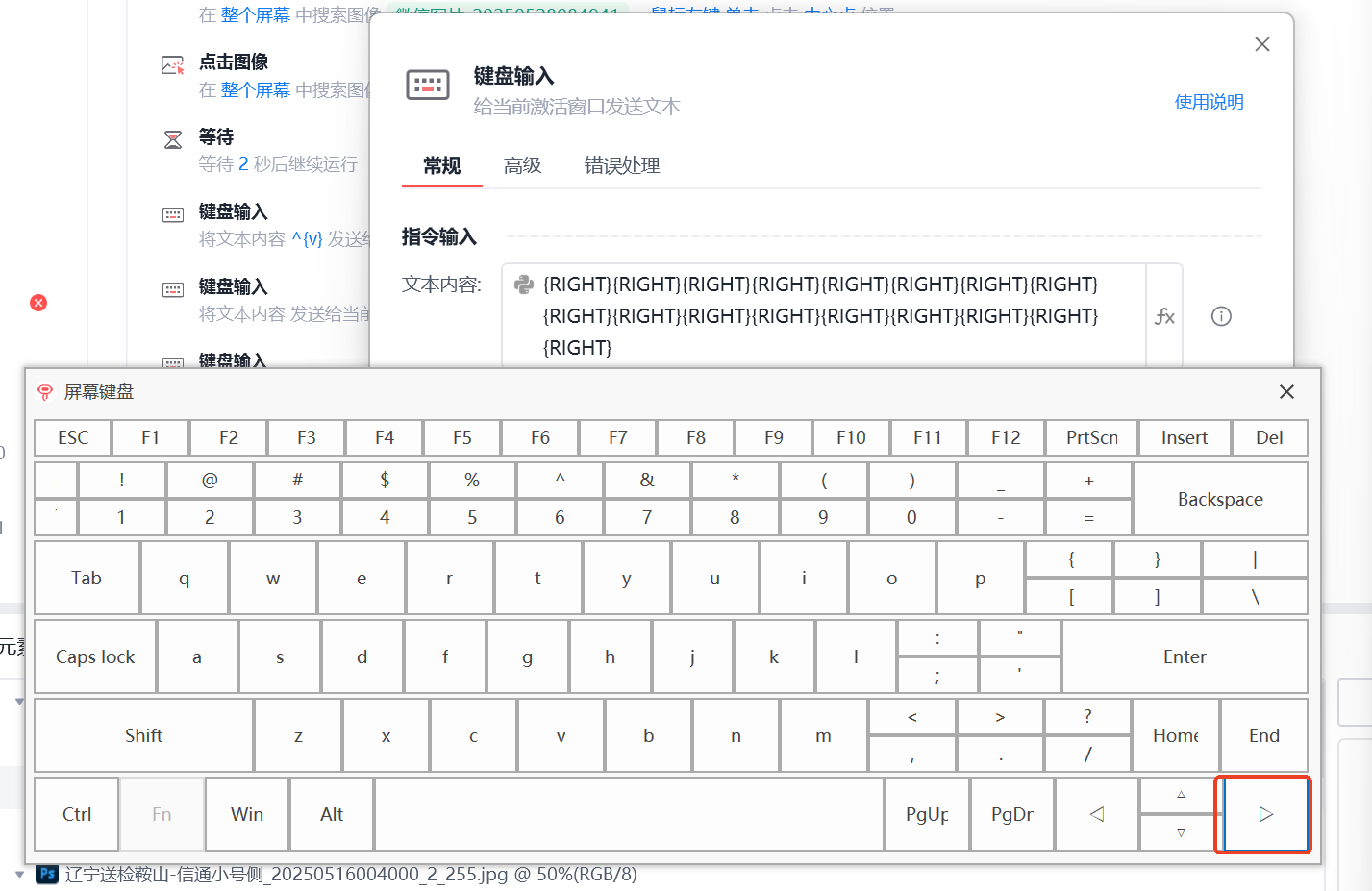Click the right arrow key on screen keyboard
Image resolution: width=1372 pixels, height=891 pixels.
1265,814
